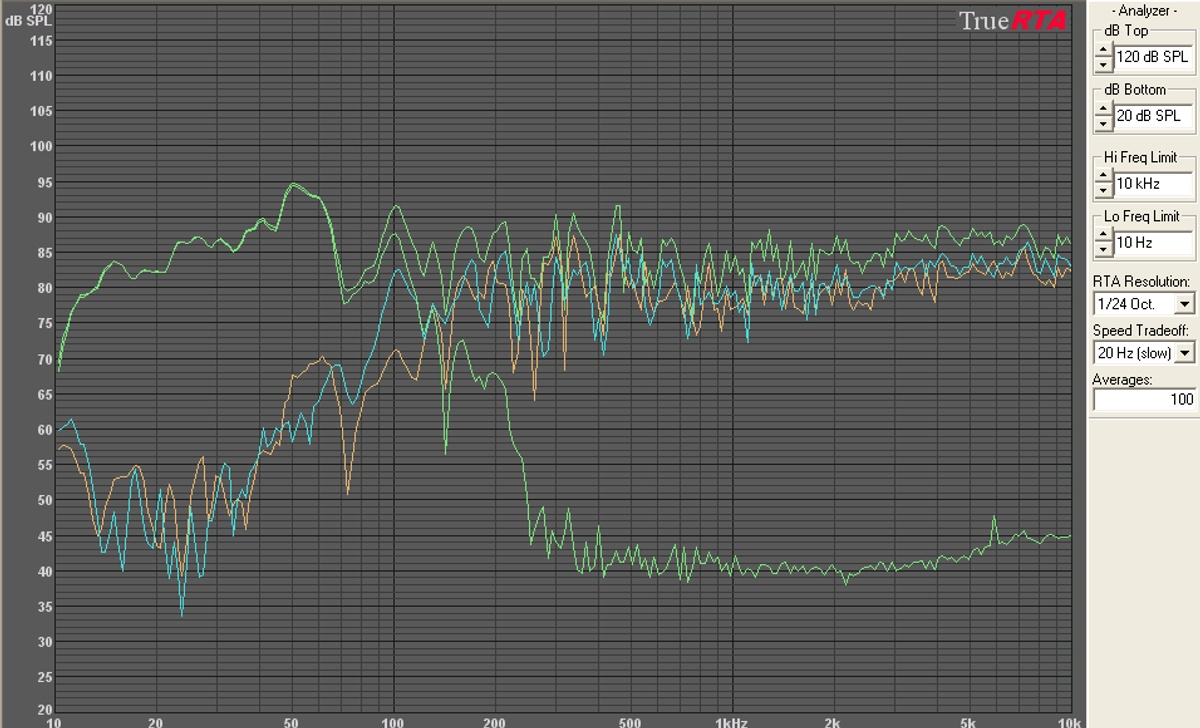
Task: Click the 10 Hz Lo Freq field
Action: (1151, 243)
